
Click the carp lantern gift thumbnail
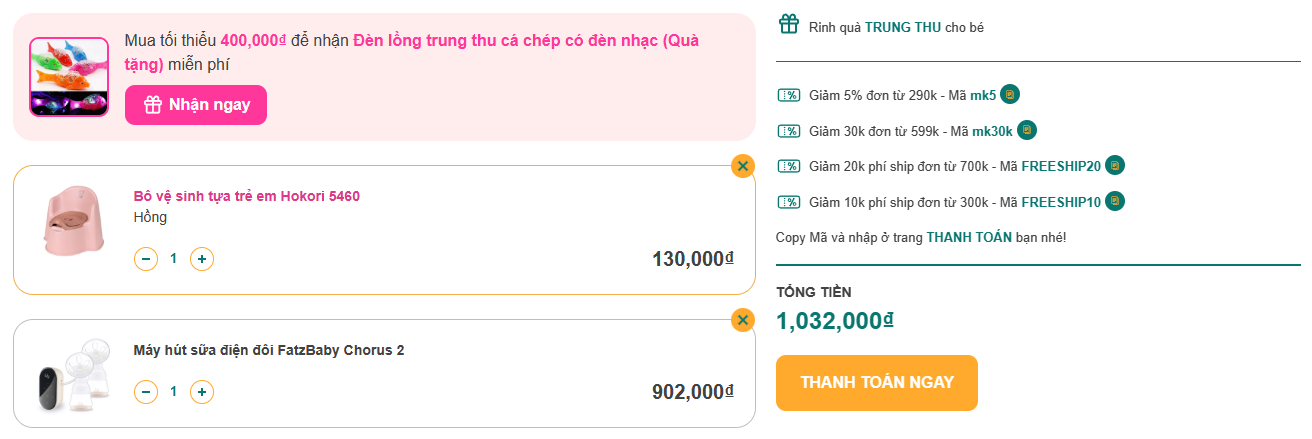(69, 77)
